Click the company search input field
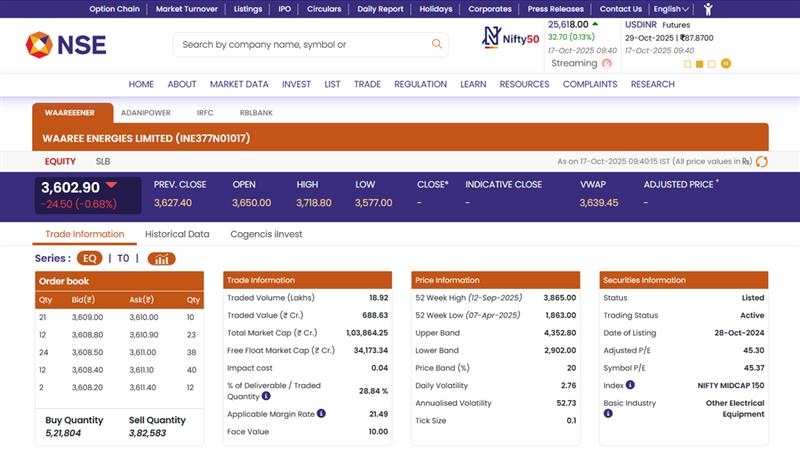The image size is (800, 450). coord(300,44)
